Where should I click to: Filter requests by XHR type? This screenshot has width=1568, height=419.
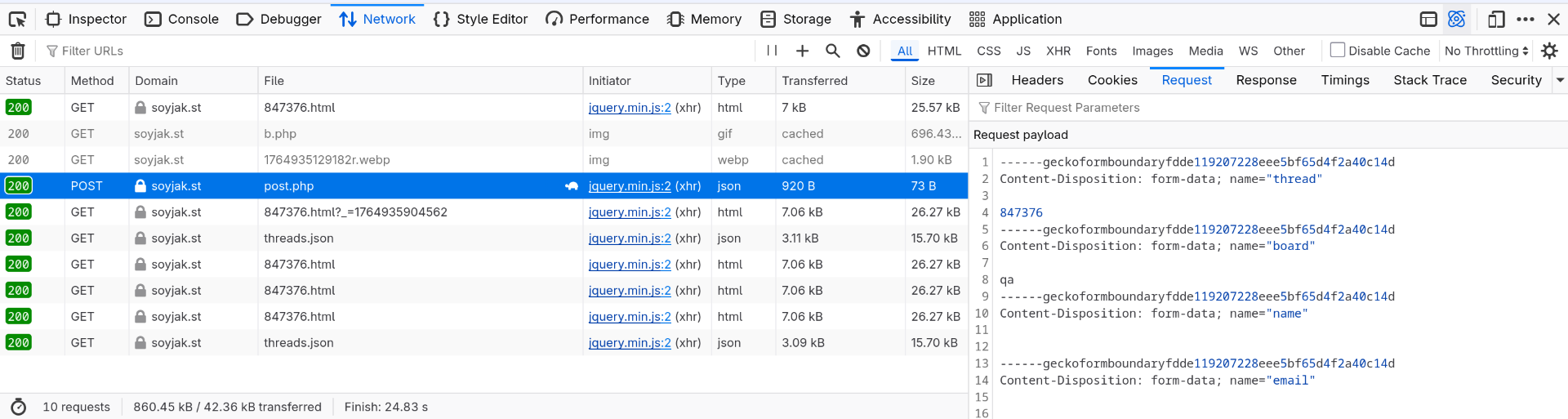pos(1058,51)
